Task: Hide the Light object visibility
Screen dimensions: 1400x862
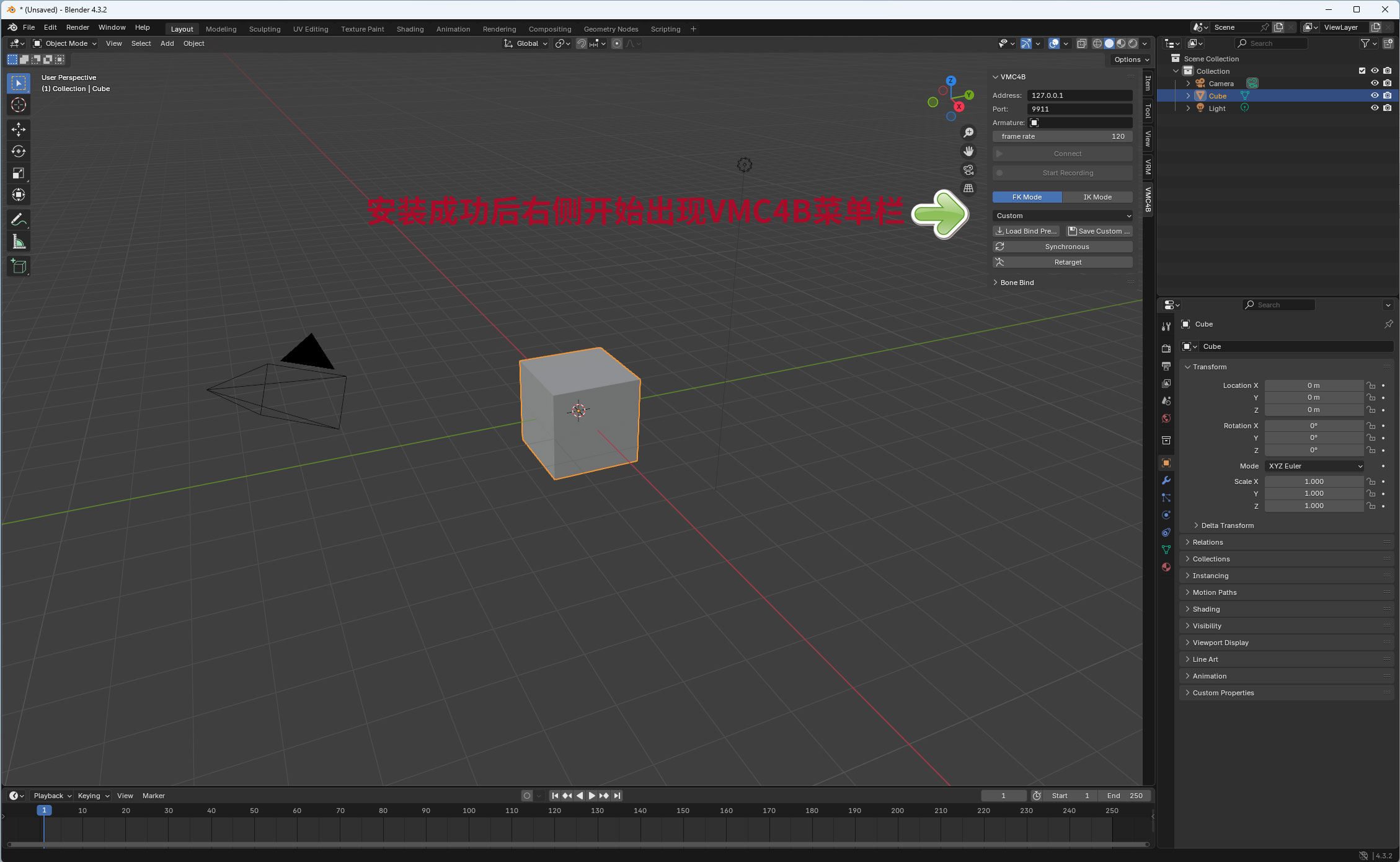Action: coord(1375,108)
